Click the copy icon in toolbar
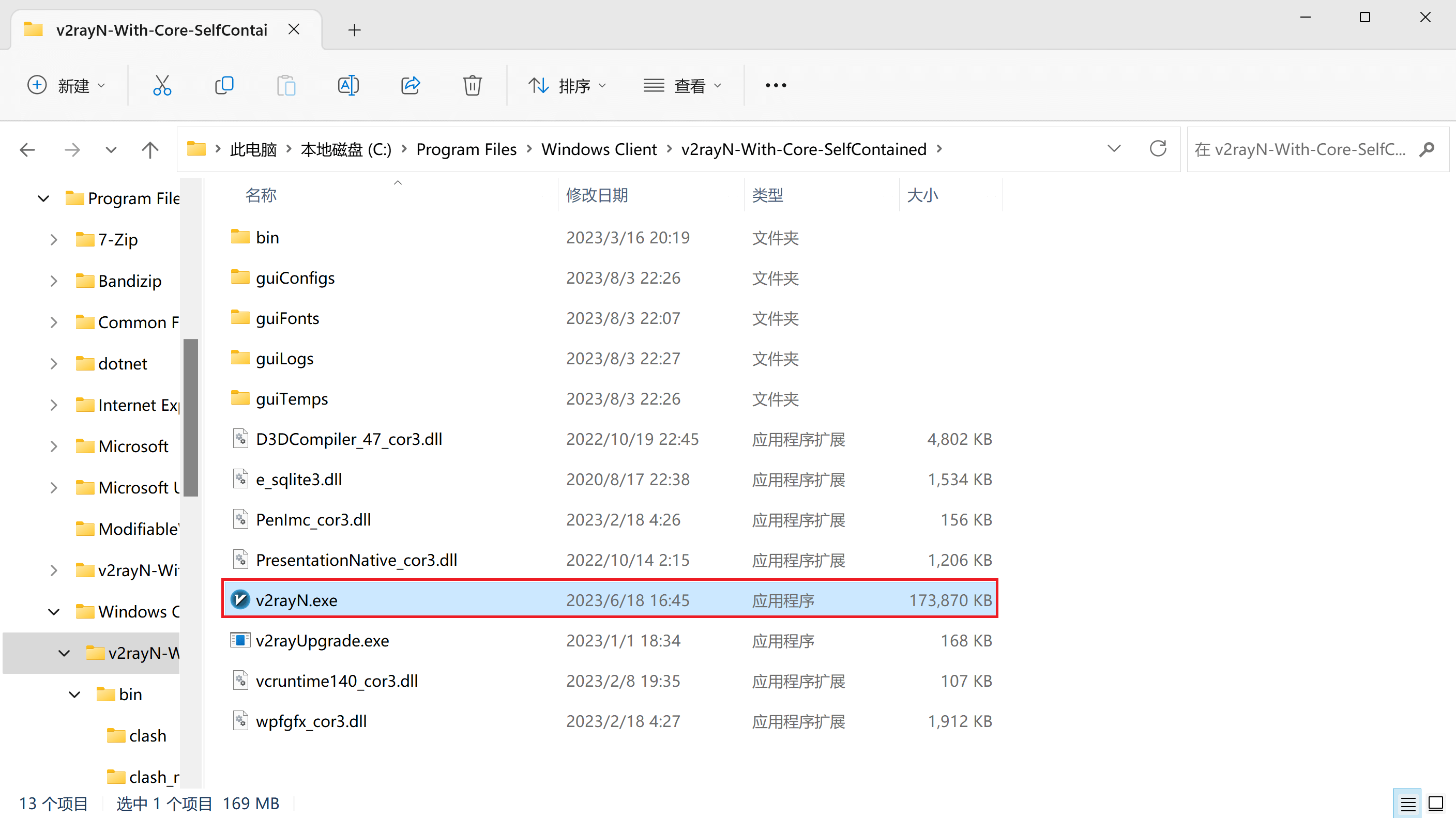 click(224, 85)
